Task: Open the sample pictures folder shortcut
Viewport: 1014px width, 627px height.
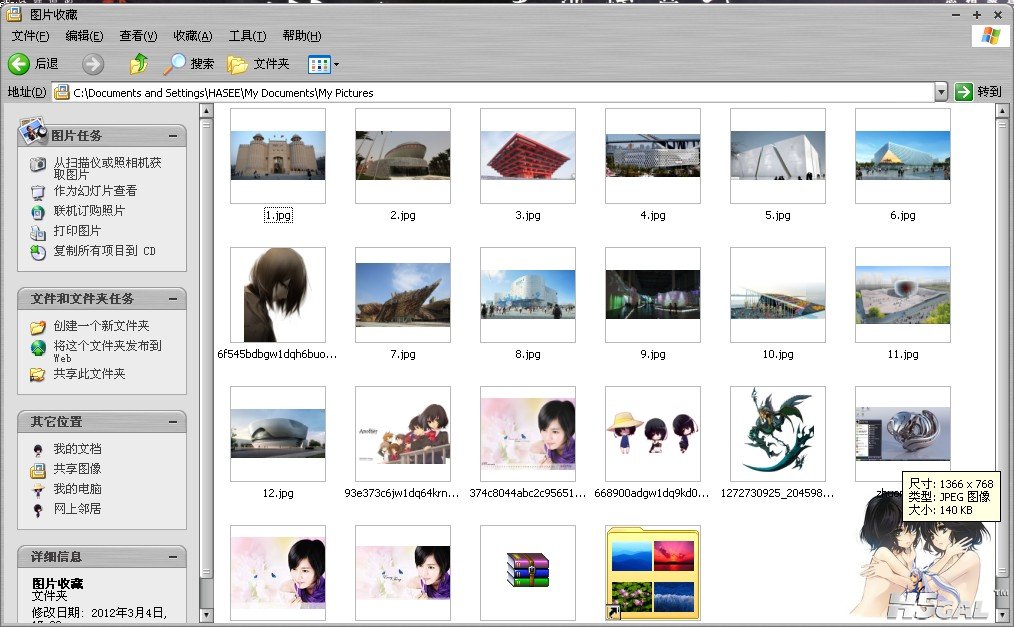Action: (x=652, y=573)
